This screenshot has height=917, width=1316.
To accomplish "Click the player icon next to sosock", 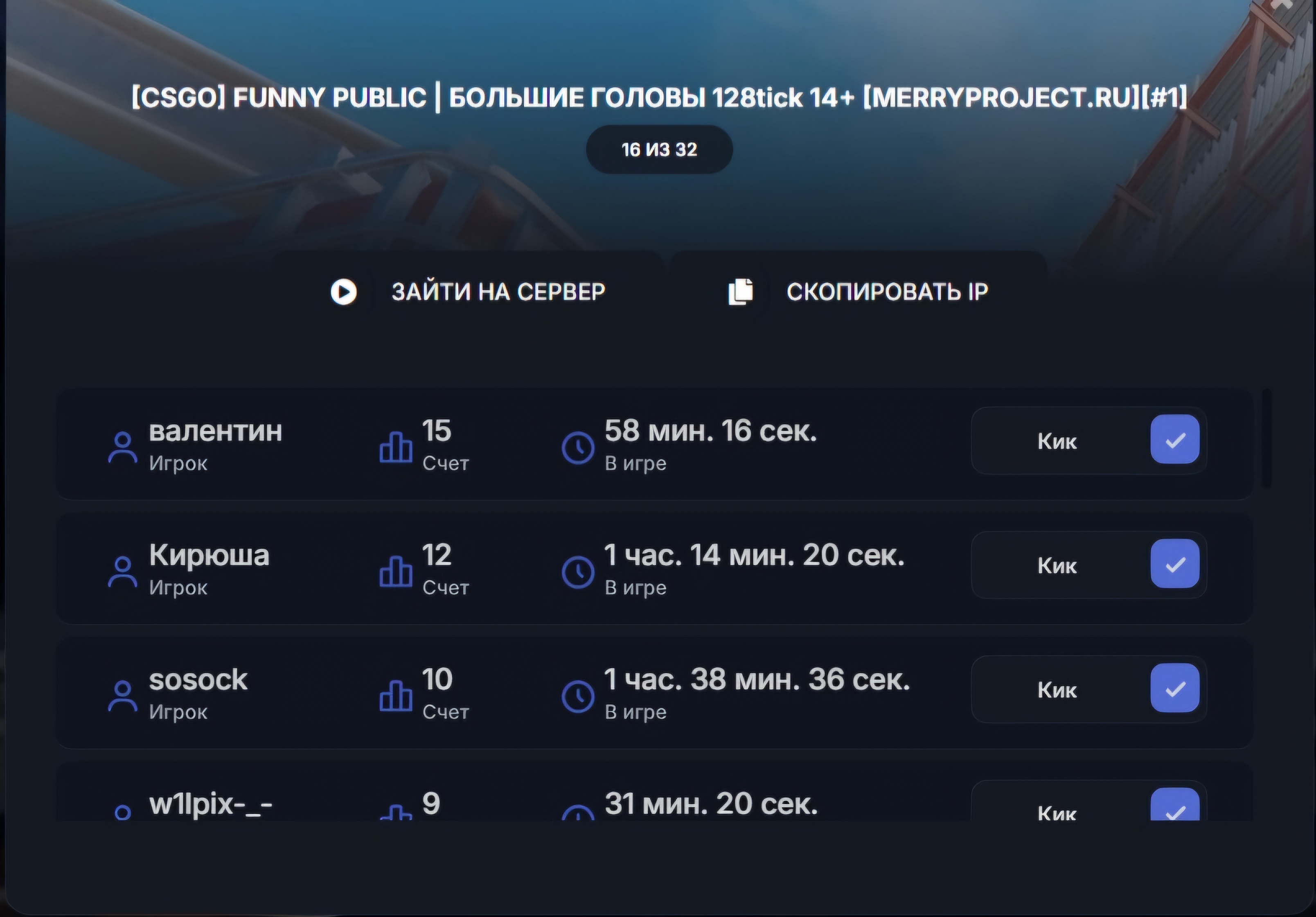I will point(123,696).
